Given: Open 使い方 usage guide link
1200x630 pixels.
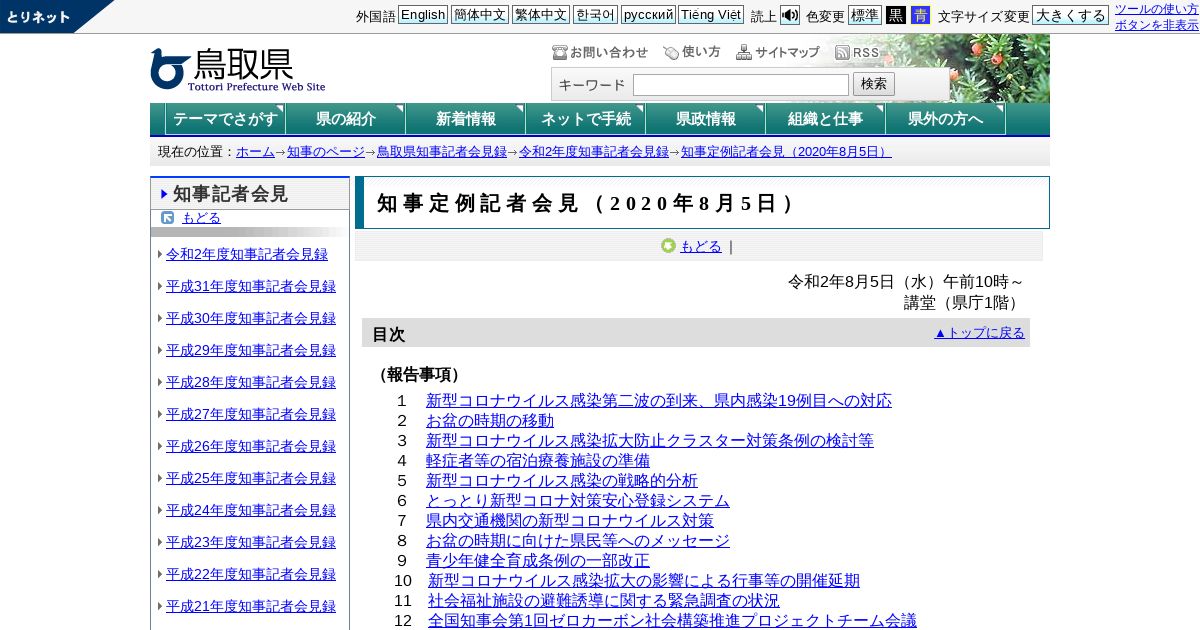Looking at the screenshot, I should coord(692,52).
